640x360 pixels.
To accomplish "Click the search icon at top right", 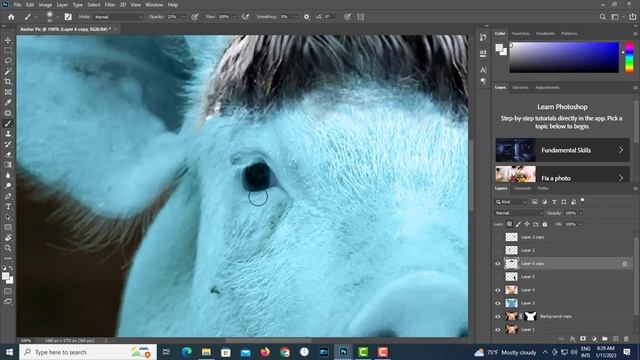I will 602,17.
